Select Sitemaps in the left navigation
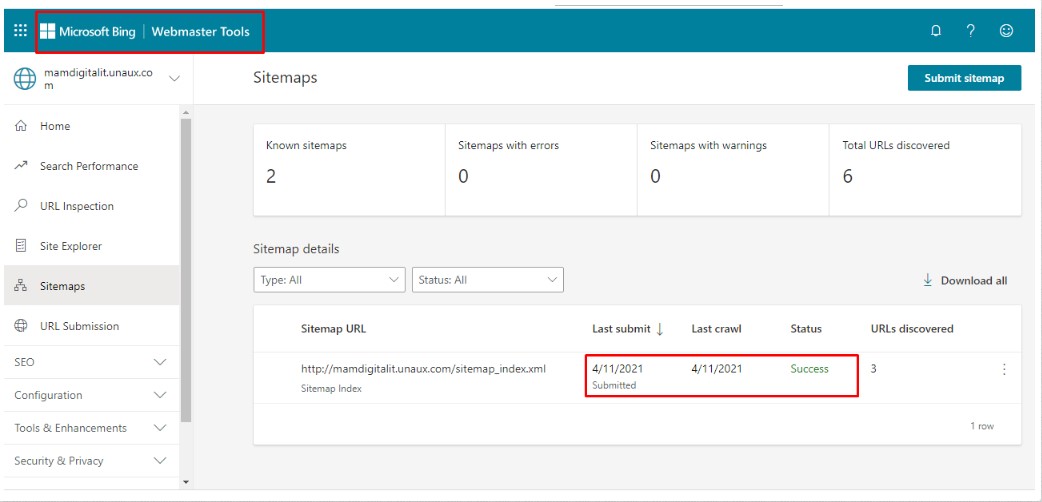1042x502 pixels. pos(62,286)
